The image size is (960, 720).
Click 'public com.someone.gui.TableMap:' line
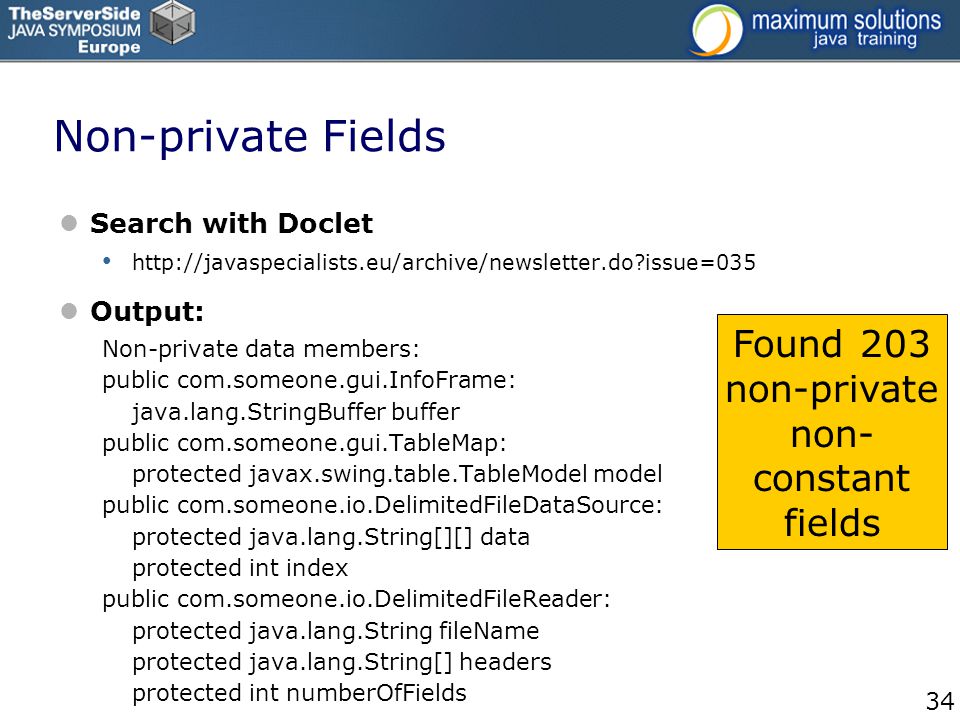(x=304, y=443)
